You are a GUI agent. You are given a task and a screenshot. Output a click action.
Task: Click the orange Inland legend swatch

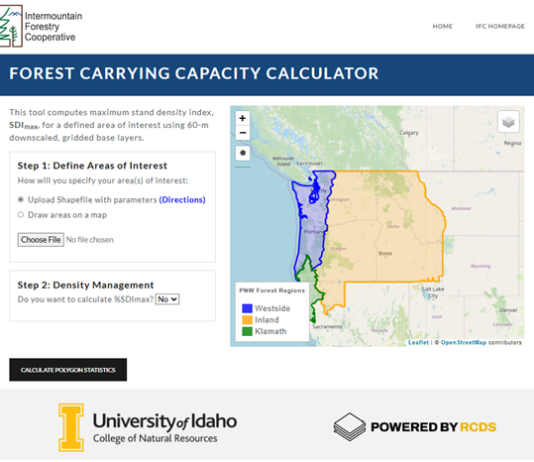(x=247, y=320)
